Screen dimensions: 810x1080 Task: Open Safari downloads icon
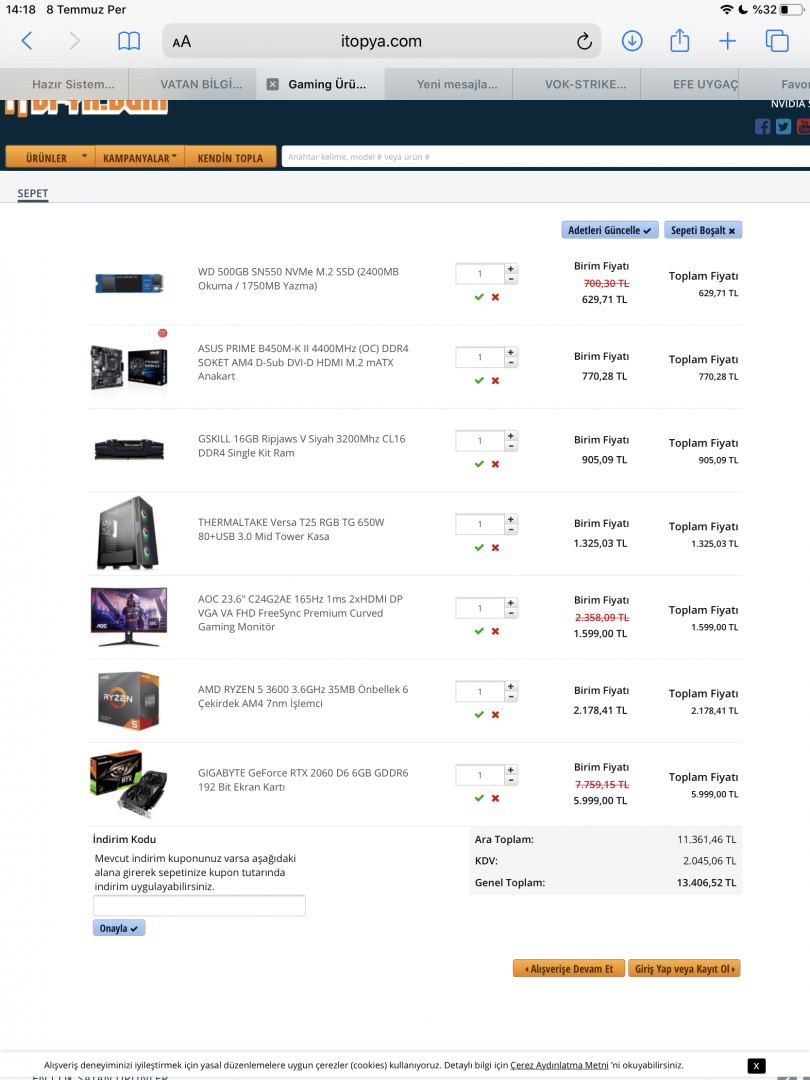(632, 41)
